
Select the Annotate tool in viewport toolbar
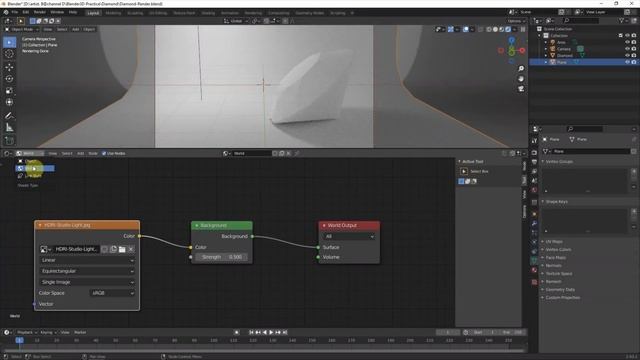point(9,116)
